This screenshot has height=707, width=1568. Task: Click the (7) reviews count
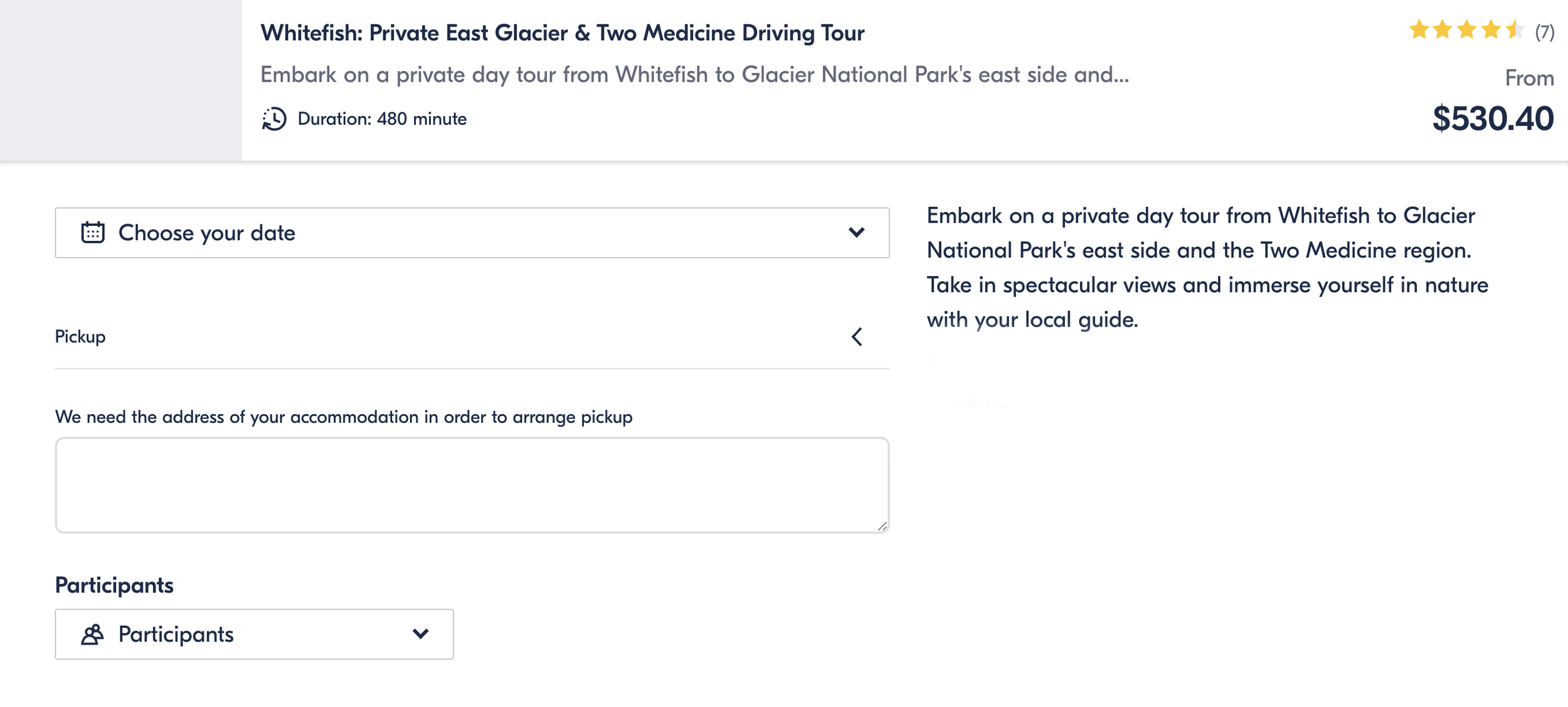click(x=1544, y=32)
